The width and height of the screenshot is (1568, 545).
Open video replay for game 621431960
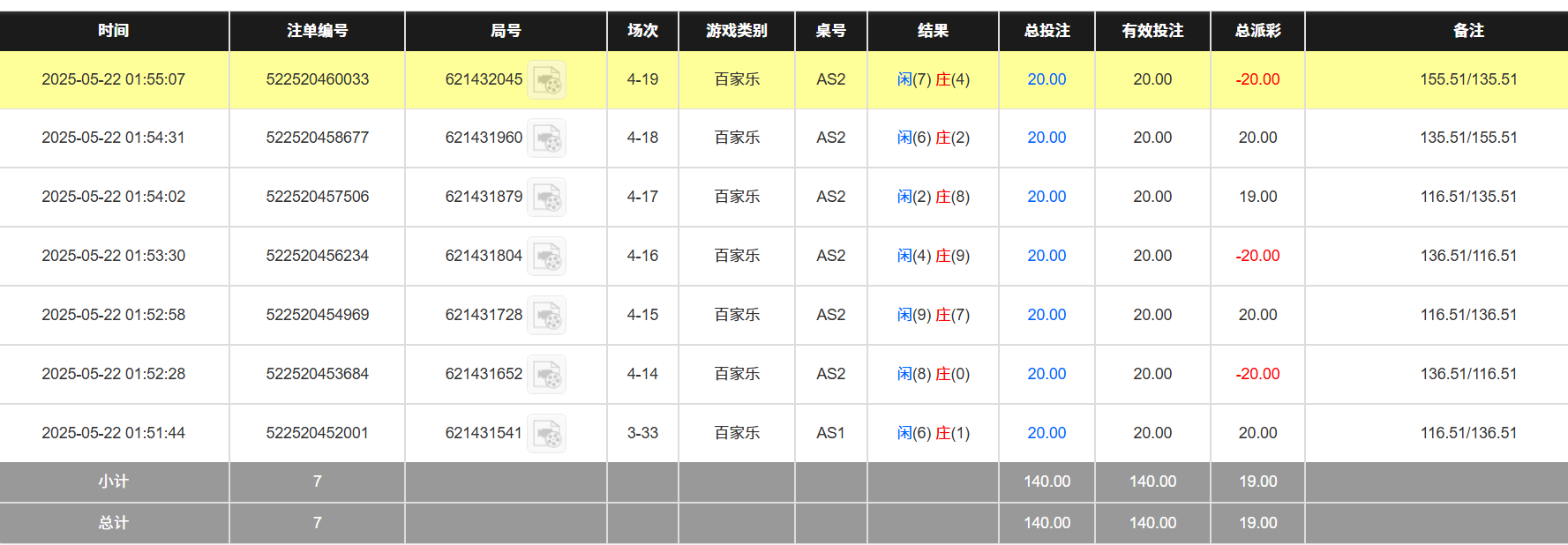(x=546, y=138)
